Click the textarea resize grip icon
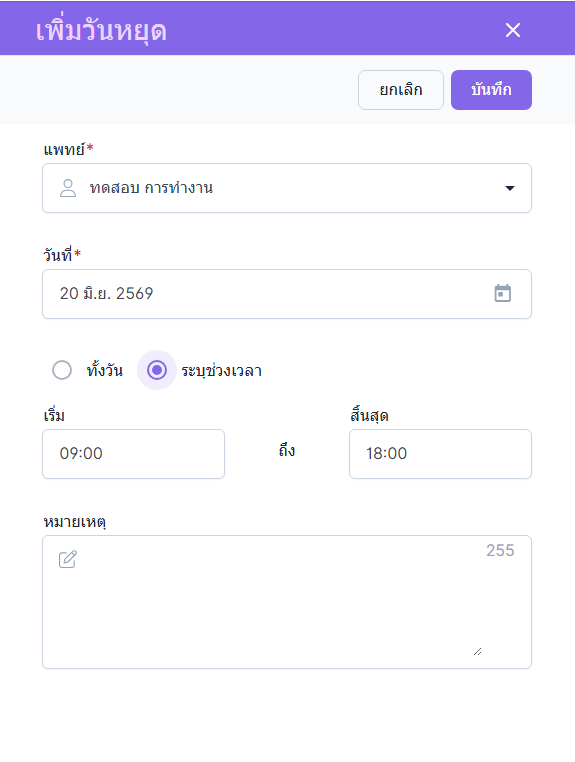 [x=477, y=652]
